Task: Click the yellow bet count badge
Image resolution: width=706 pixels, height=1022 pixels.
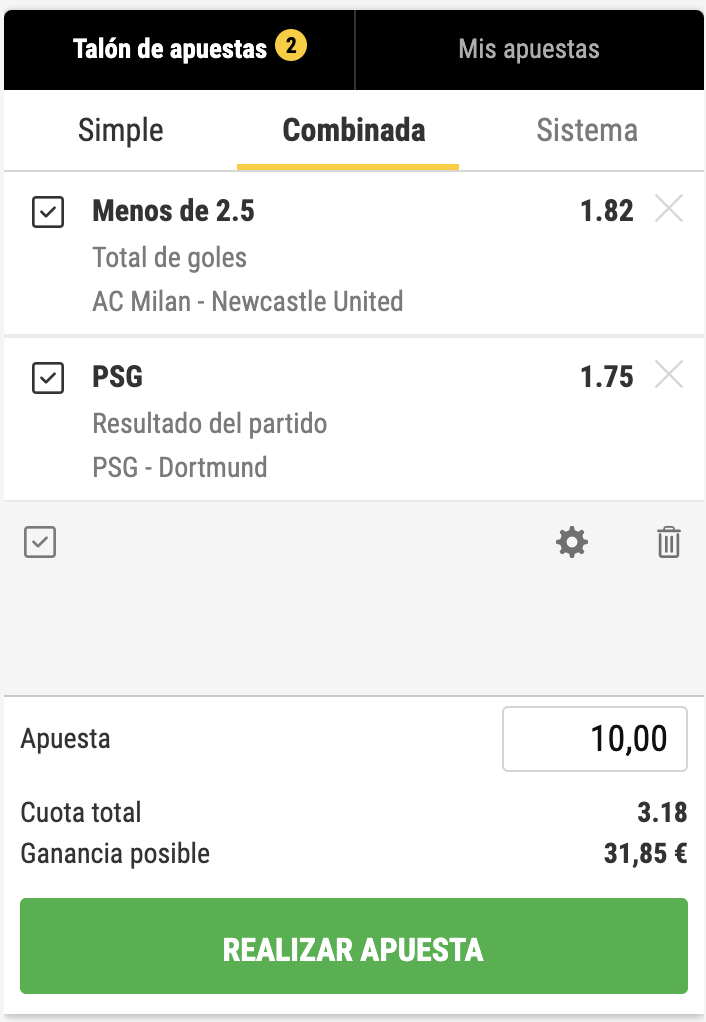Action: [291, 46]
